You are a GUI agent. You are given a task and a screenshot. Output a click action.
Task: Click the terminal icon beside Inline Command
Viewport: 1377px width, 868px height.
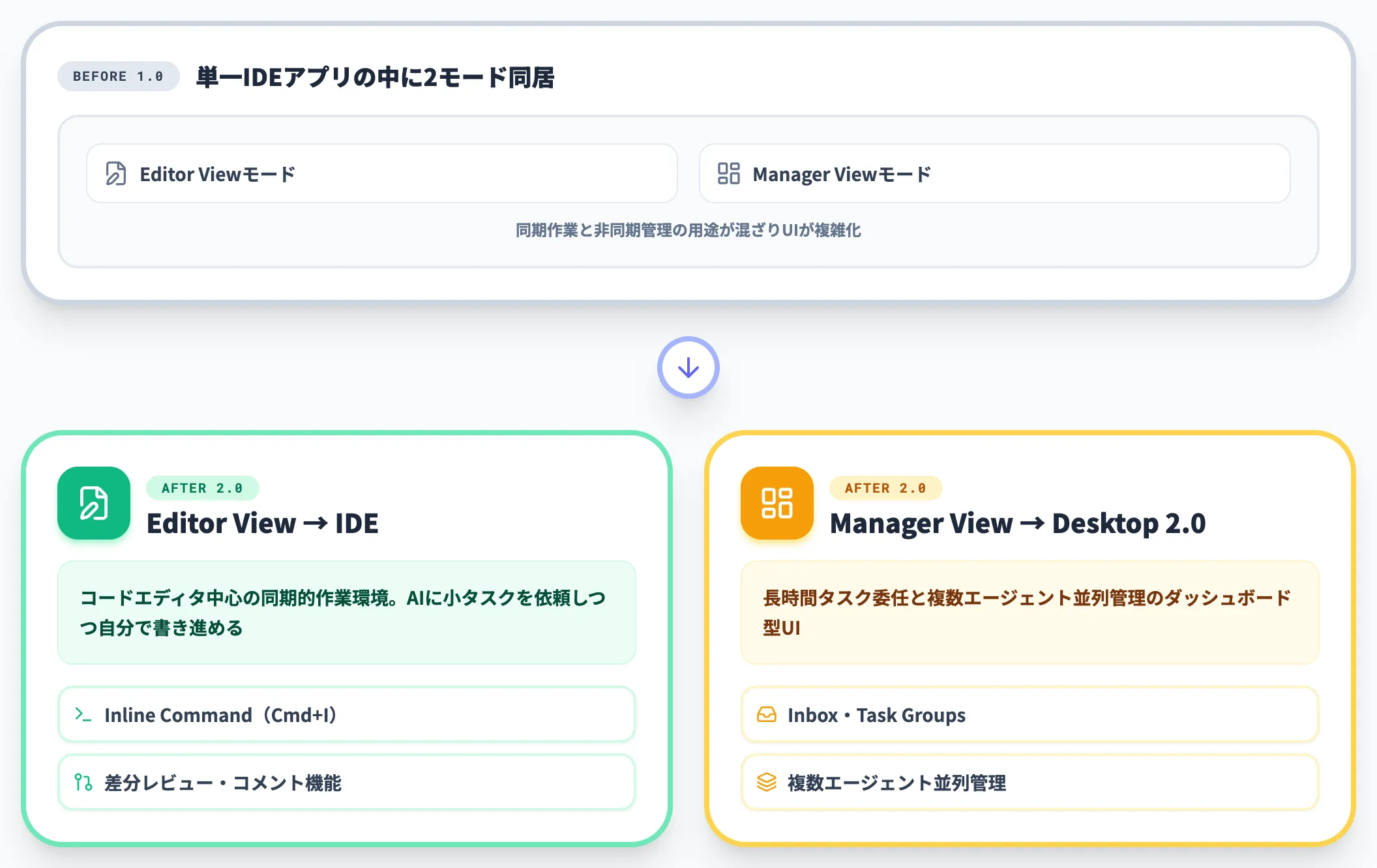(x=83, y=714)
